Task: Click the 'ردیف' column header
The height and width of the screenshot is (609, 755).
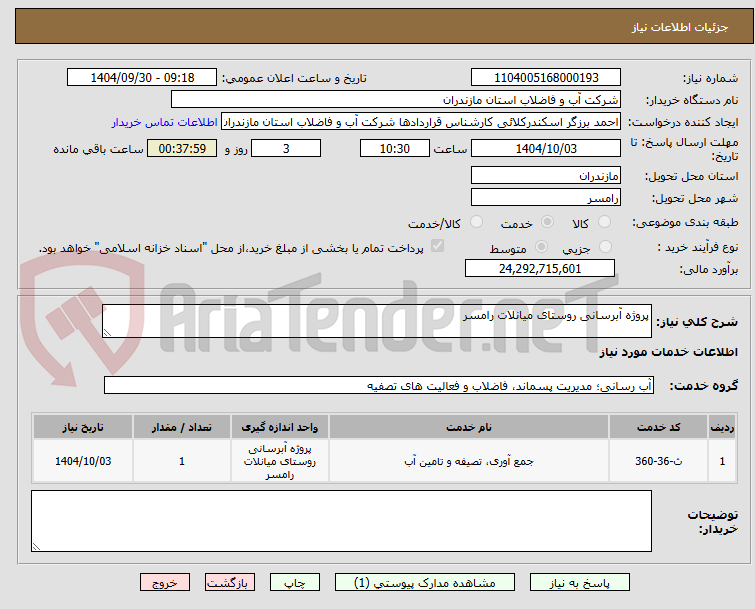Action: [722, 427]
